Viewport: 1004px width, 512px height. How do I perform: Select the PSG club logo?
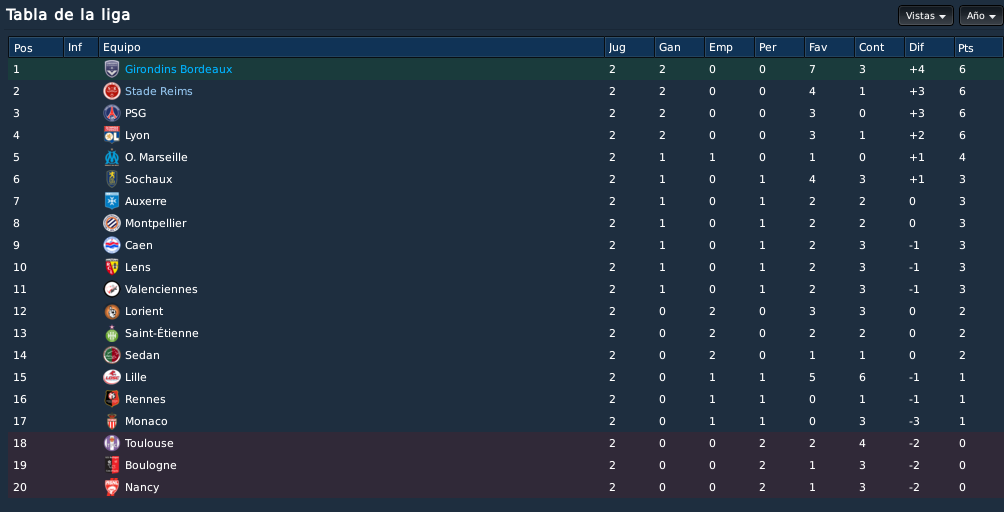pos(112,113)
